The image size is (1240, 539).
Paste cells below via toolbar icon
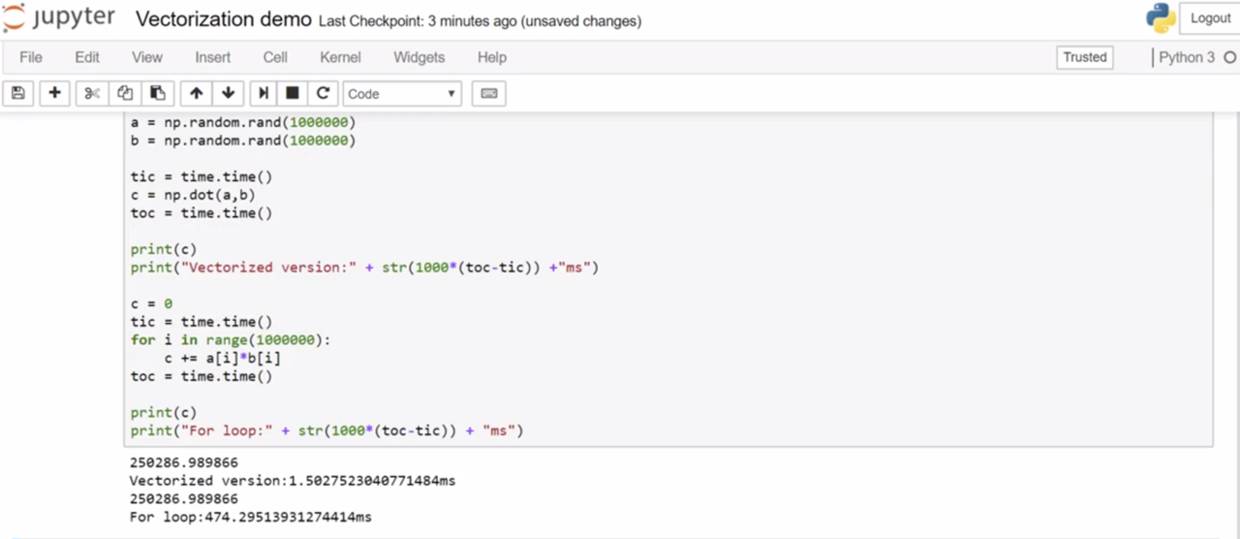(x=157, y=93)
